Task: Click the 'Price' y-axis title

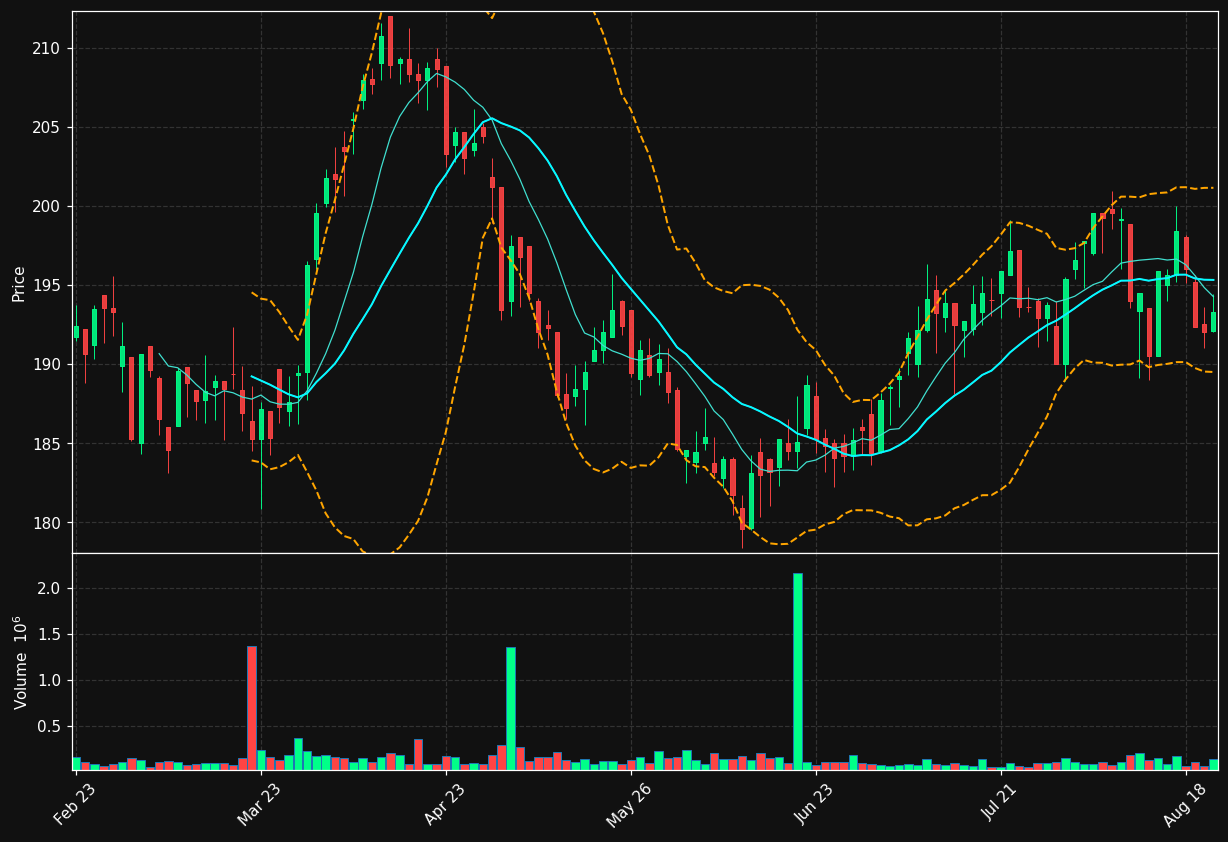Action: pos(19,283)
